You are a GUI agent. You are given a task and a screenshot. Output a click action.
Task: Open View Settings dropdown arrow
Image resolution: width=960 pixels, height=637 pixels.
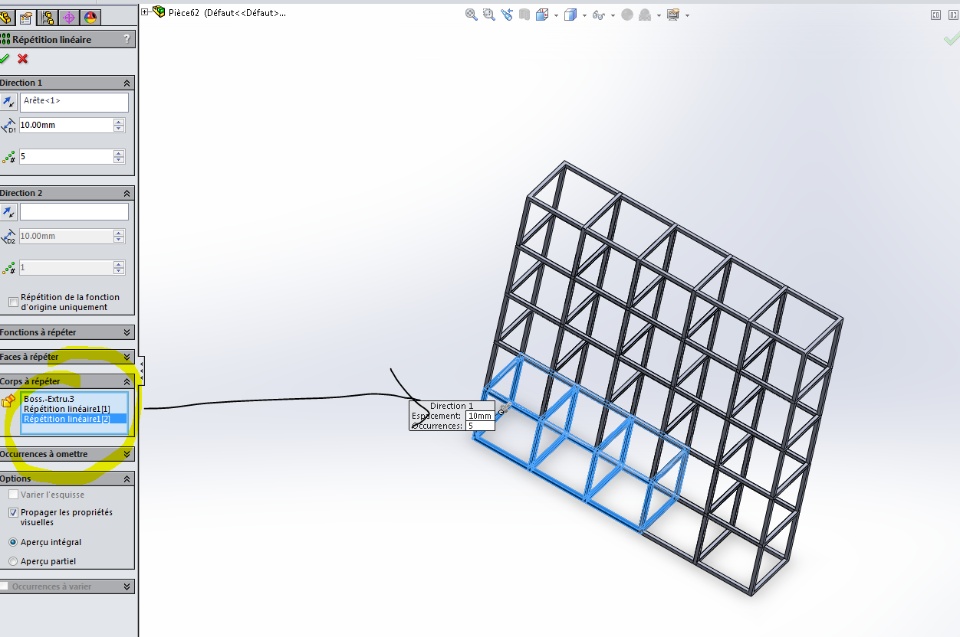[687, 15]
